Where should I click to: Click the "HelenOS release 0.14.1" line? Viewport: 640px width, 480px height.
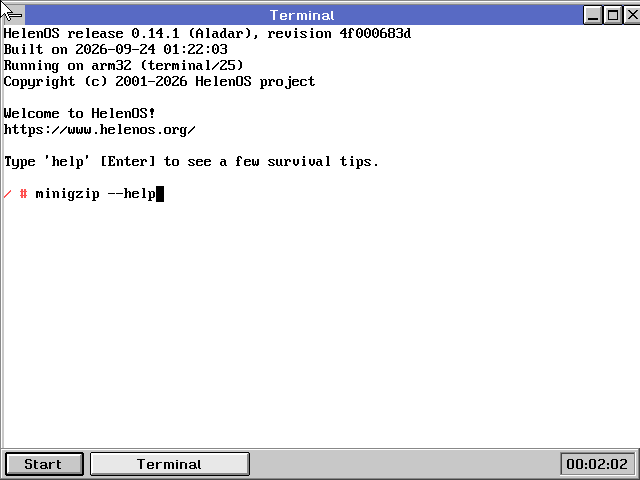207,33
